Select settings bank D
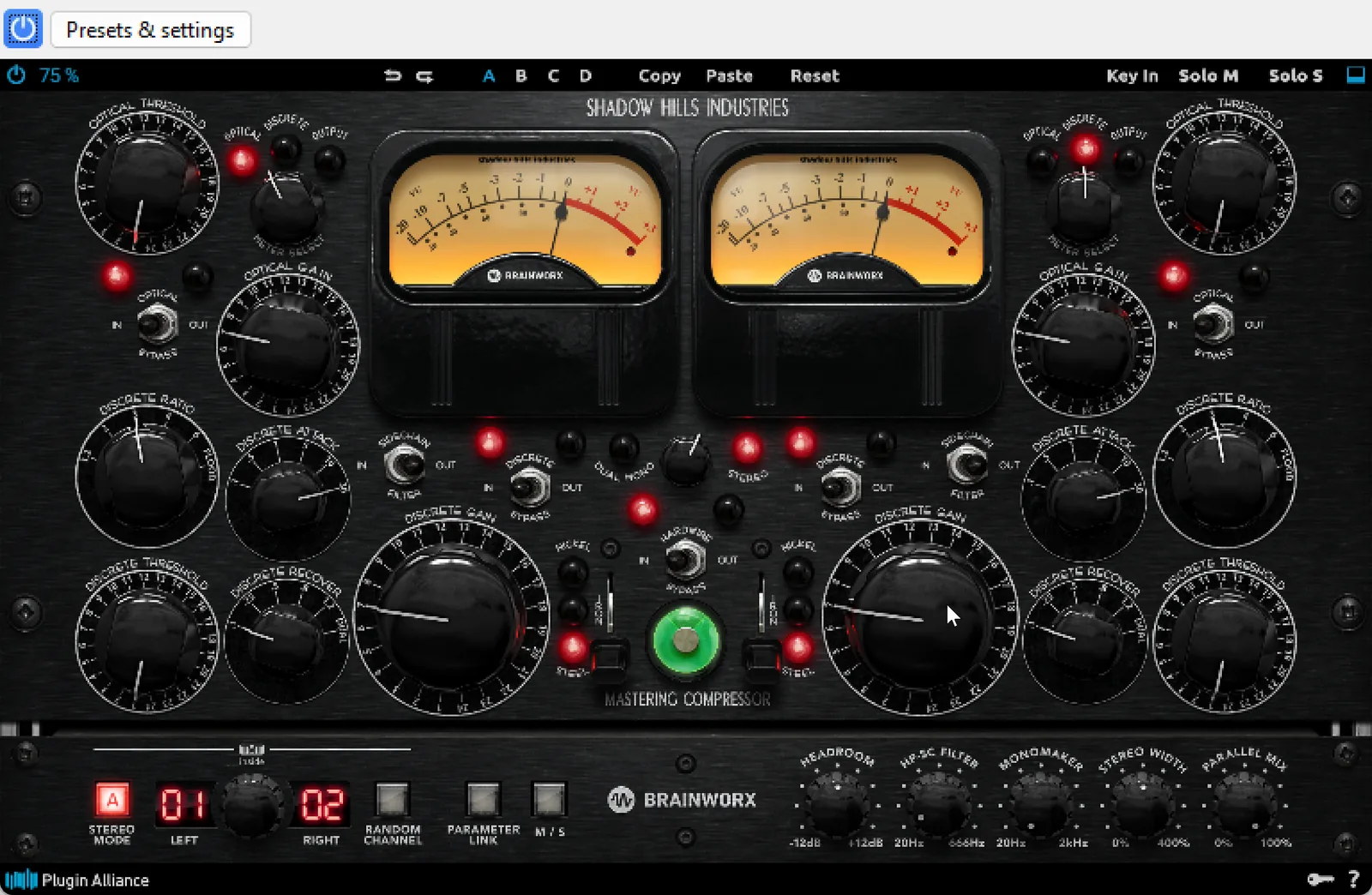 pos(586,75)
